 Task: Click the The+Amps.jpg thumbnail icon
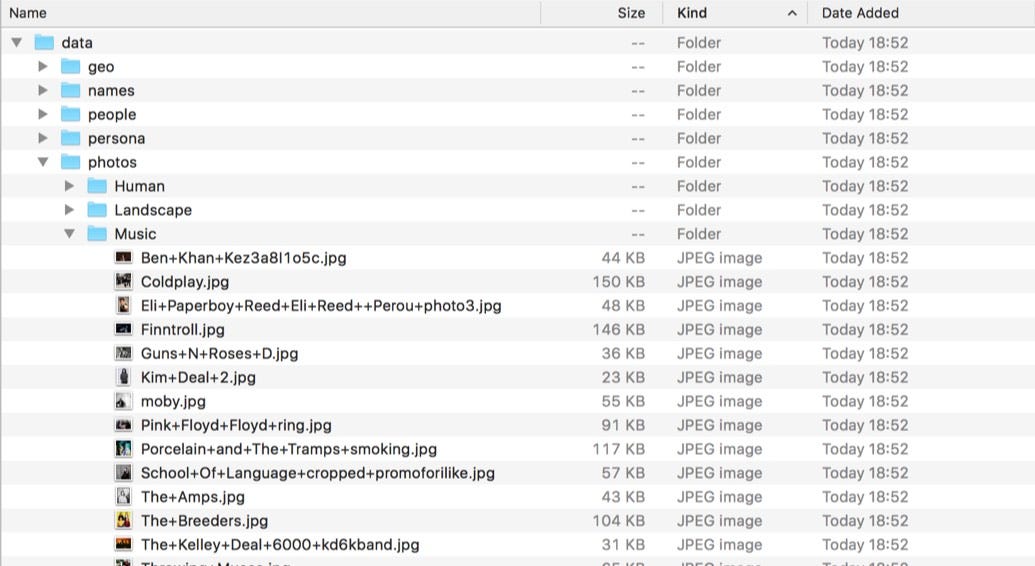coord(123,497)
